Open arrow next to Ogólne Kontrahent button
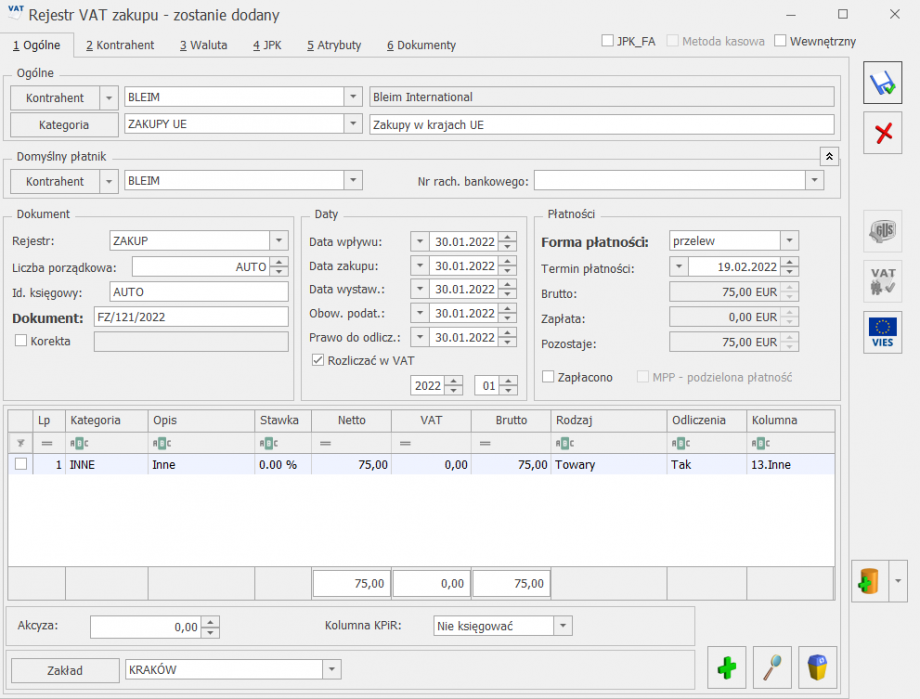 (109, 98)
